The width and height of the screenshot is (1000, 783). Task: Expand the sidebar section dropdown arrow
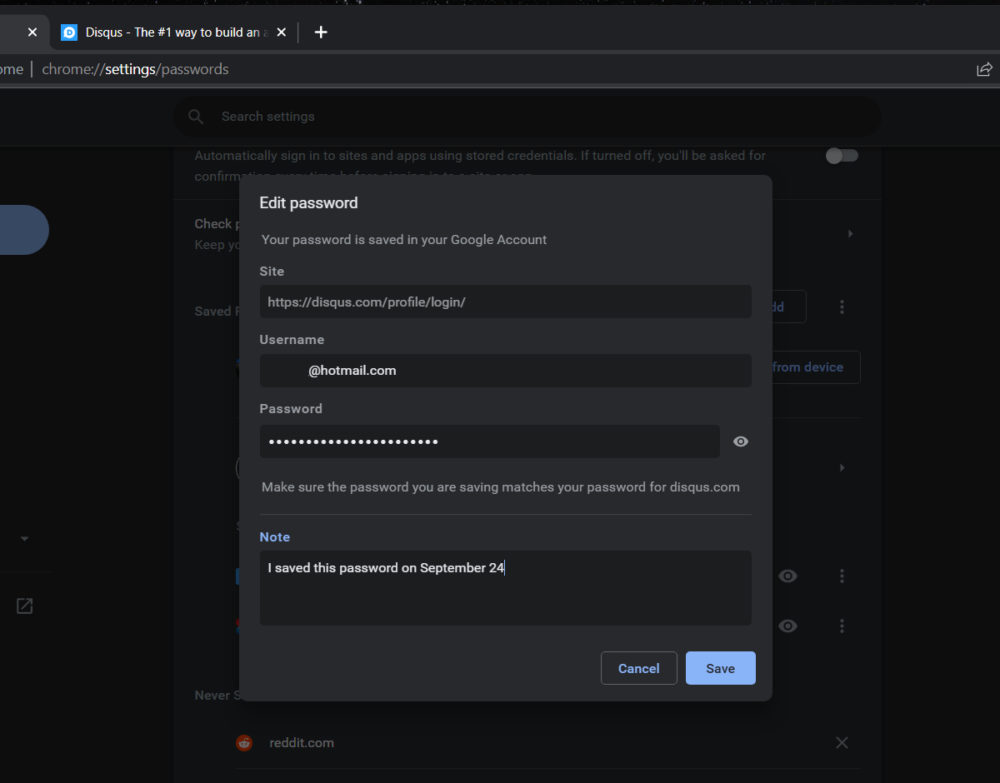[24, 539]
